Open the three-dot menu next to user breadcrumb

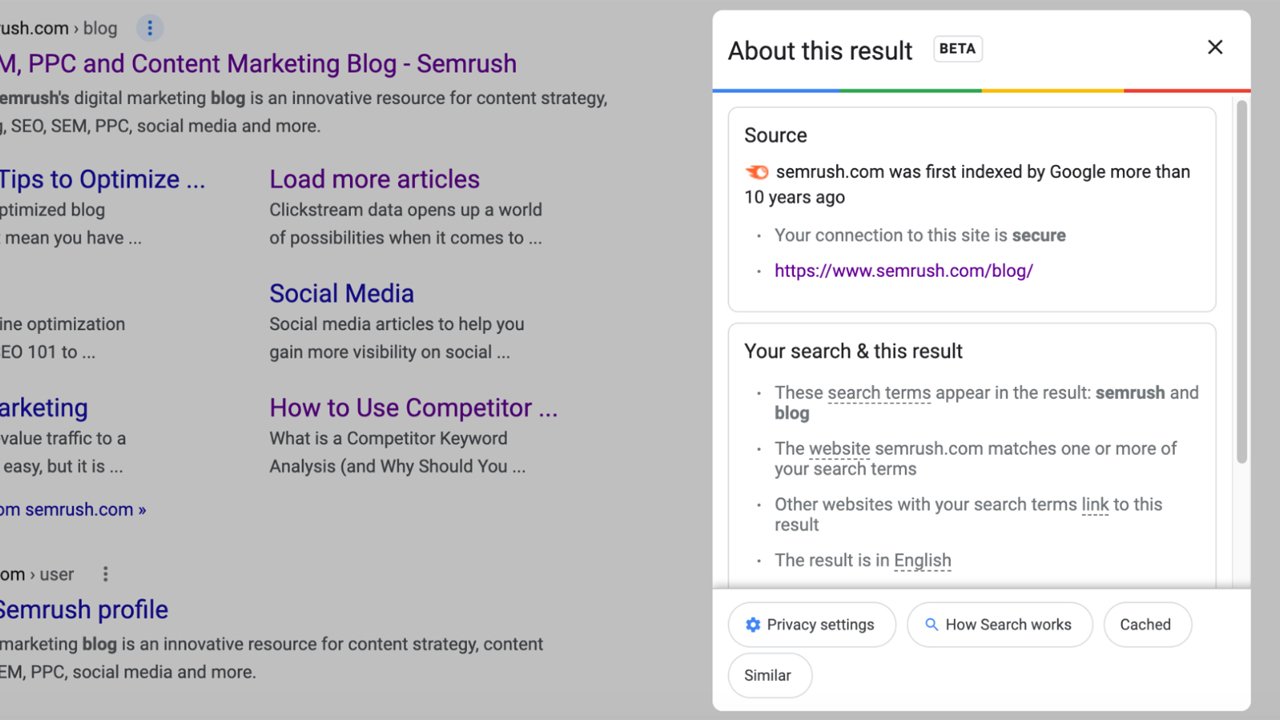pos(105,574)
